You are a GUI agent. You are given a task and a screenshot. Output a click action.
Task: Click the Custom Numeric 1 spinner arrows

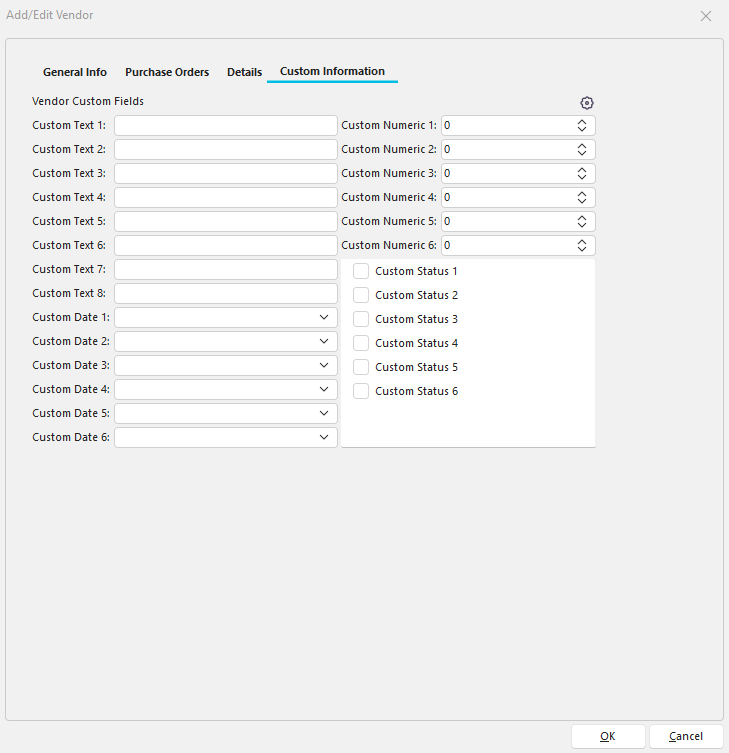point(582,126)
